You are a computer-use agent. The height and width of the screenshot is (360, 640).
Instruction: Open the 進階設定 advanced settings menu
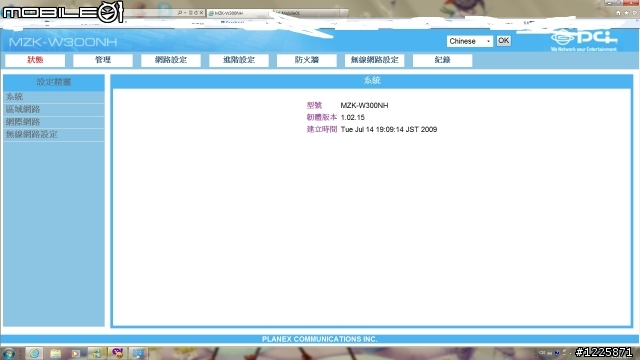[x=239, y=60]
